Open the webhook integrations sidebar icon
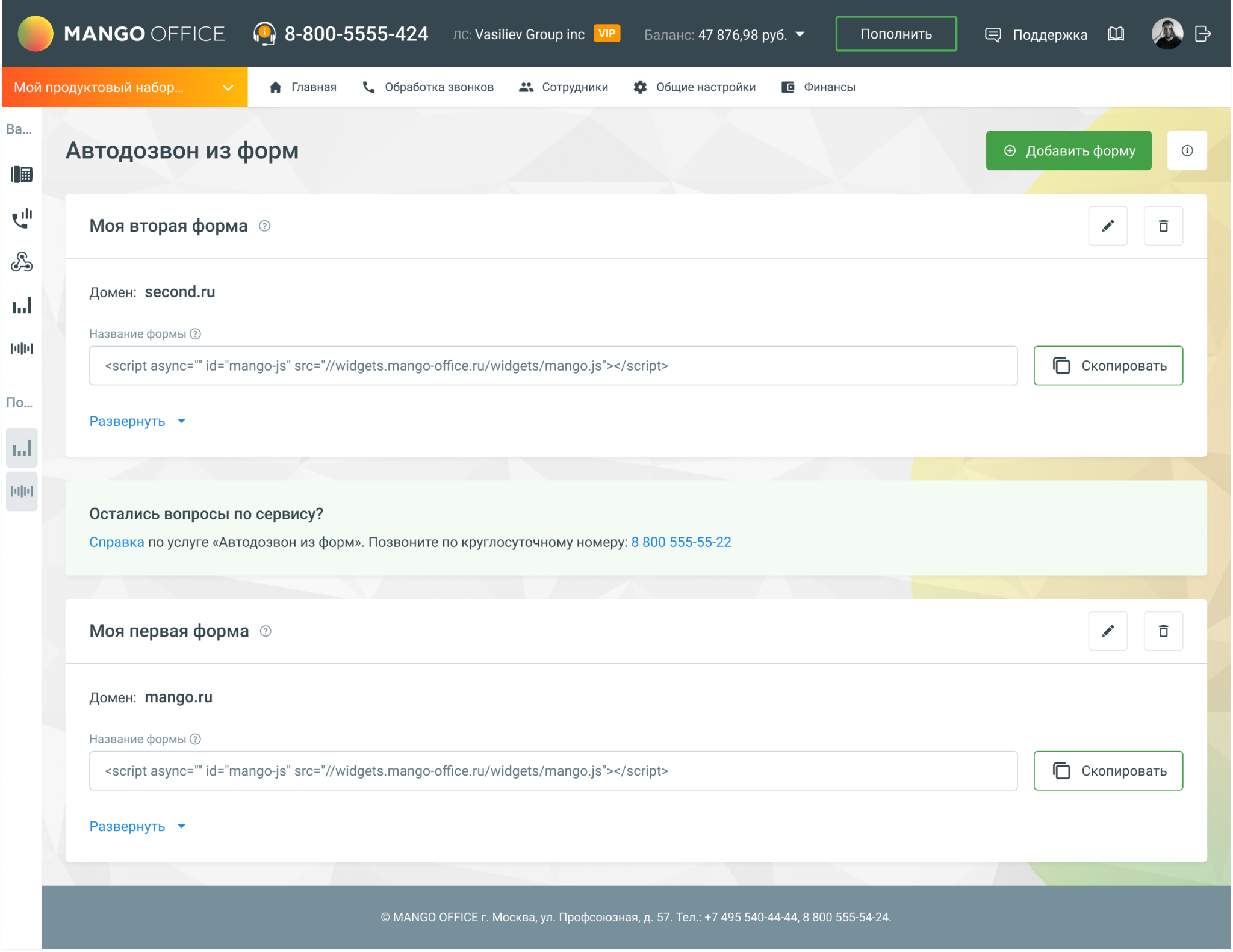 pos(22,262)
